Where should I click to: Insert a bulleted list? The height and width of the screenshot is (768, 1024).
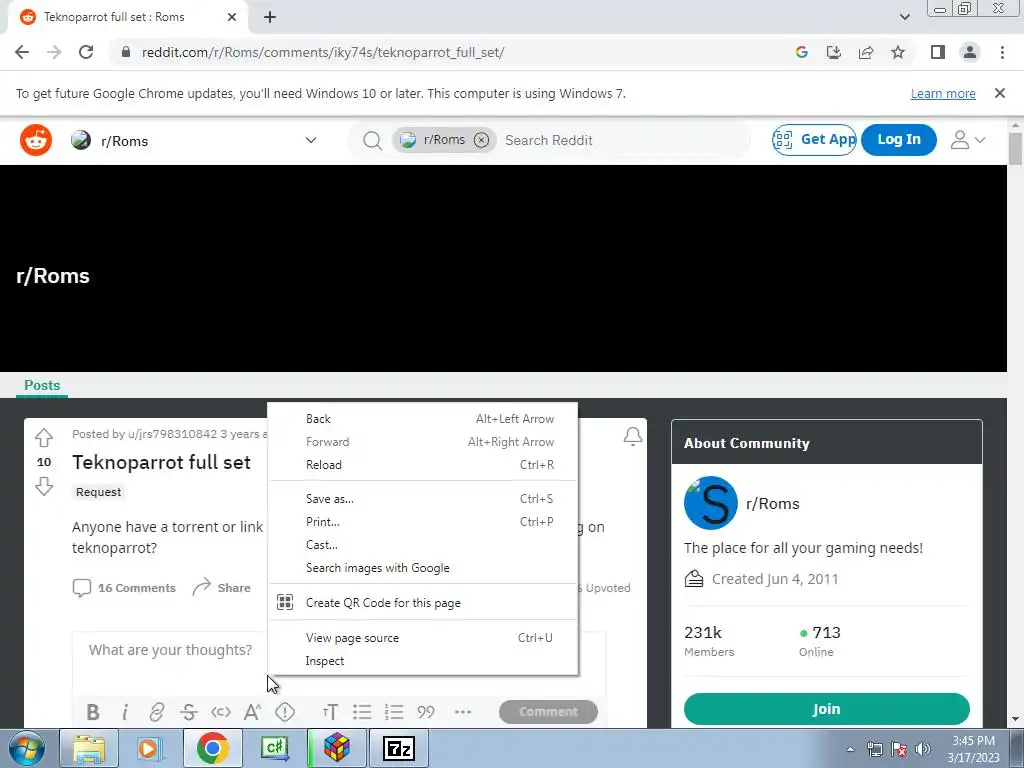[x=362, y=712]
